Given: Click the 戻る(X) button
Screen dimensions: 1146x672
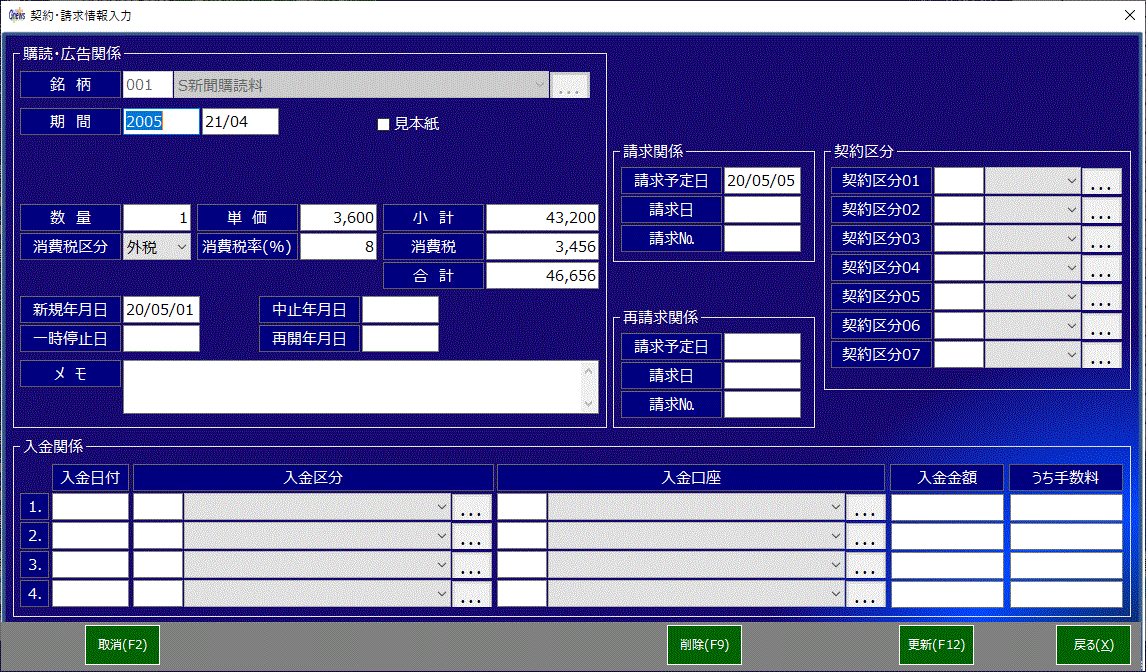Looking at the screenshot, I should (1093, 645).
